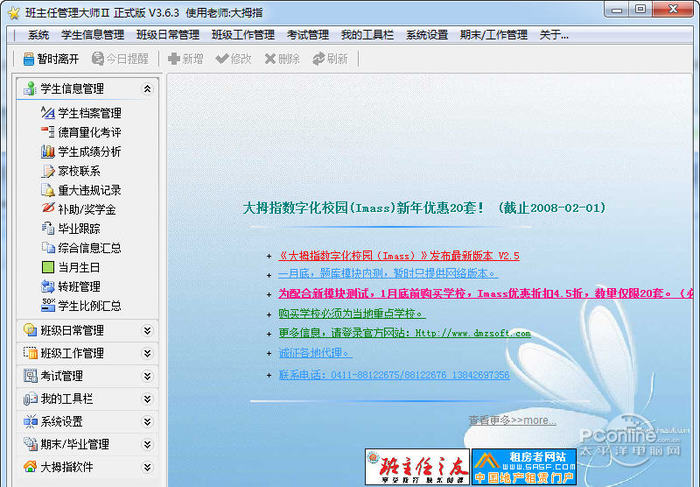Select the 转班管理 text label

79,287
